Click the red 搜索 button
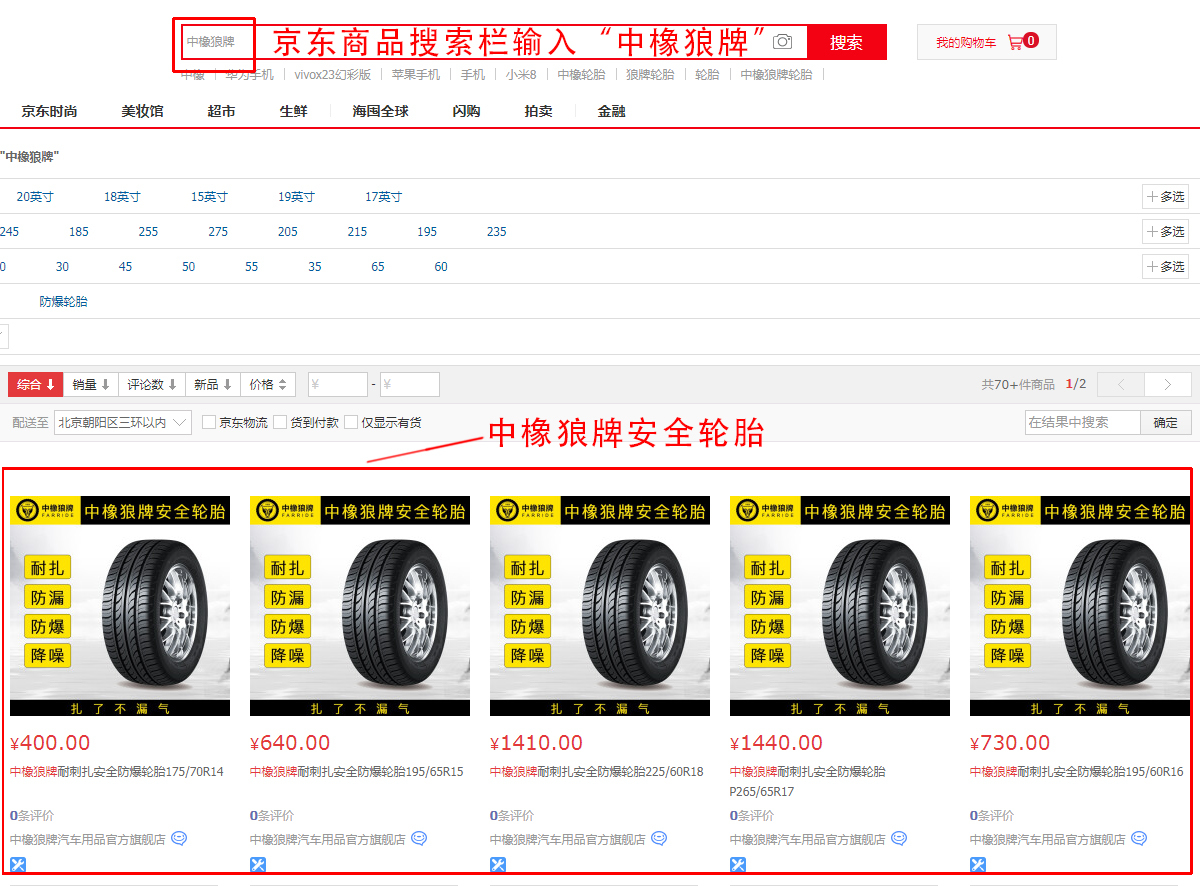The image size is (1200, 886). coord(847,42)
